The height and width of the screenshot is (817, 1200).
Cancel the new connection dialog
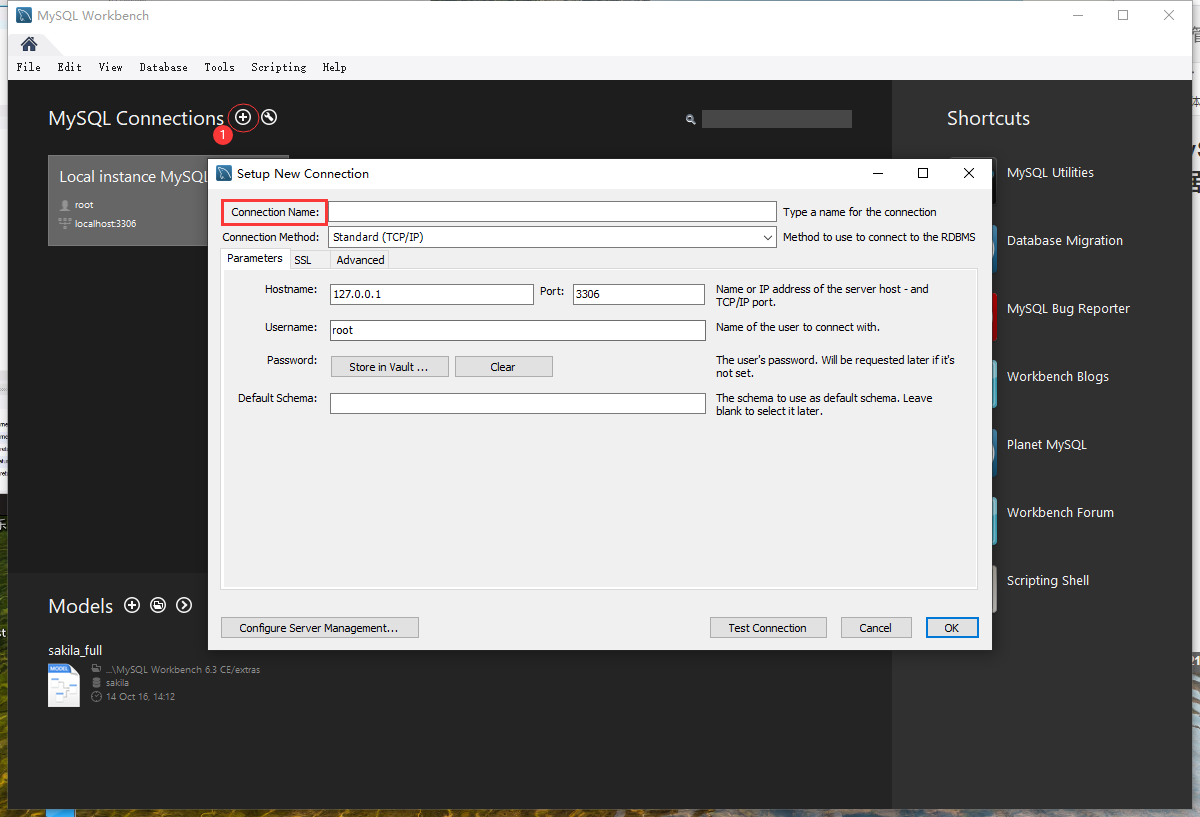pos(875,628)
